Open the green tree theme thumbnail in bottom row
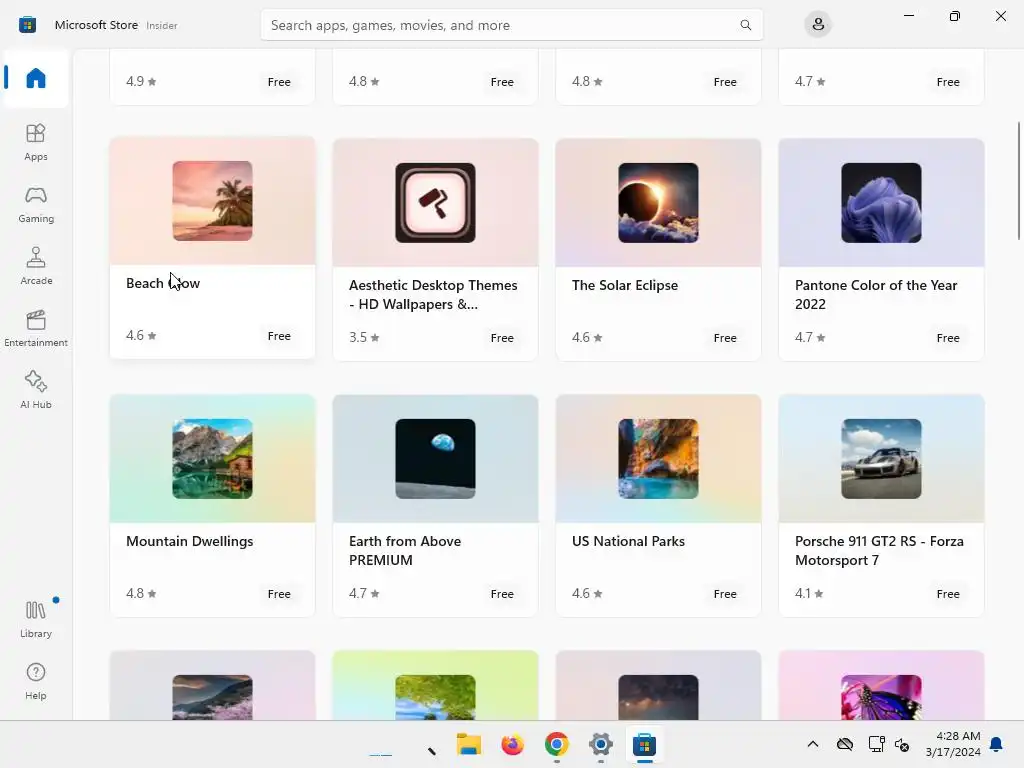 pos(435,697)
